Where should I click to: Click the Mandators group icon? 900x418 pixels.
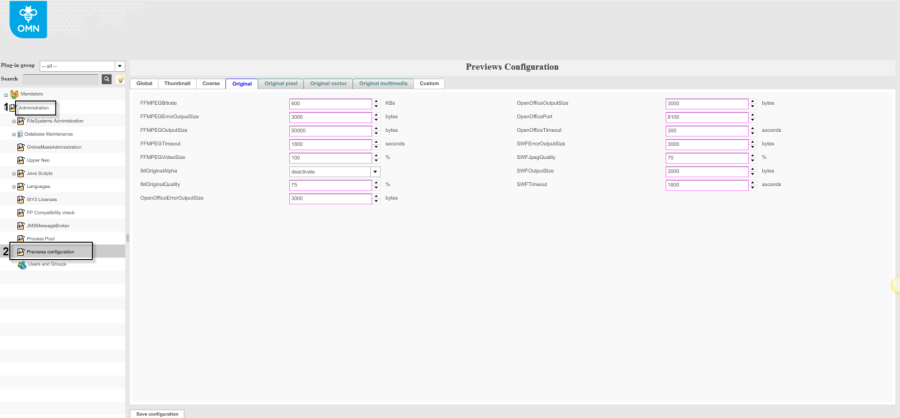pyautogui.click(x=14, y=94)
